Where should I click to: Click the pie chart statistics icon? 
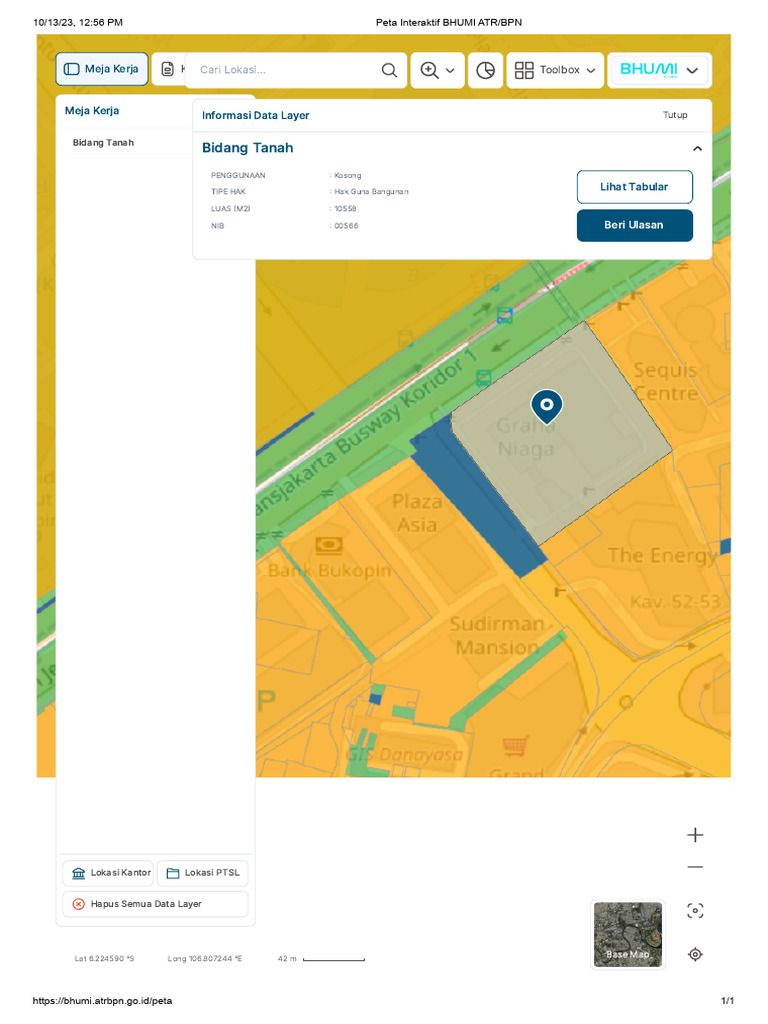[x=485, y=70]
